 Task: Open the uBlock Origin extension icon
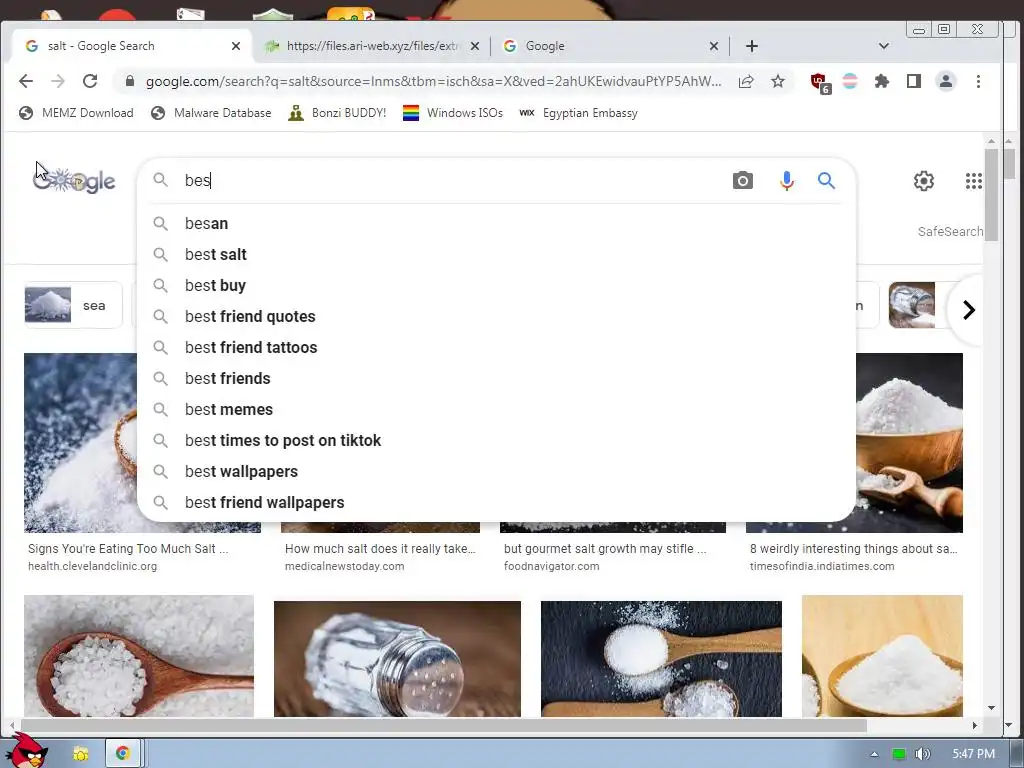pyautogui.click(x=820, y=83)
